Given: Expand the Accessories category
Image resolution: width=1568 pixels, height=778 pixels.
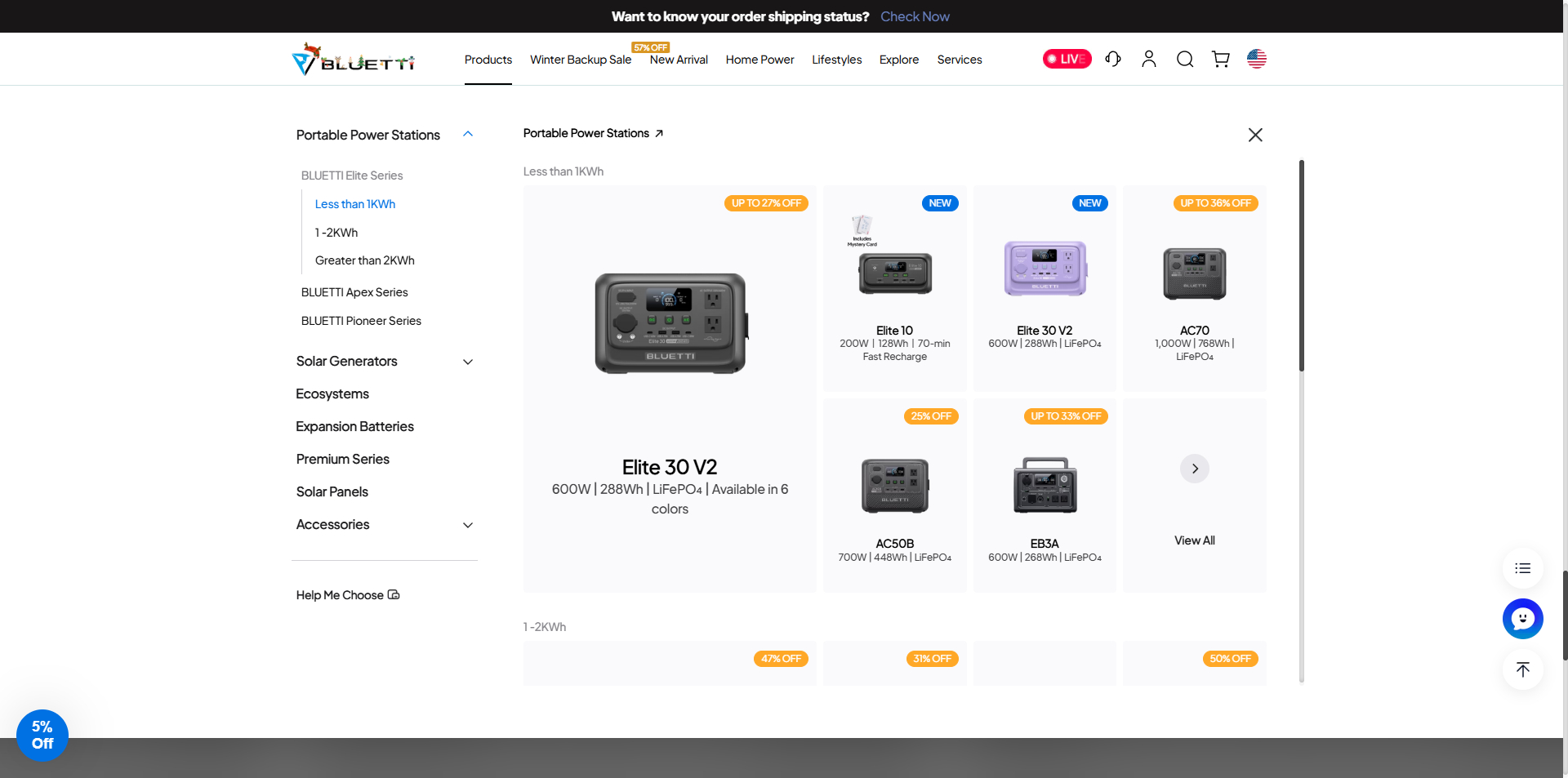Looking at the screenshot, I should (x=468, y=525).
